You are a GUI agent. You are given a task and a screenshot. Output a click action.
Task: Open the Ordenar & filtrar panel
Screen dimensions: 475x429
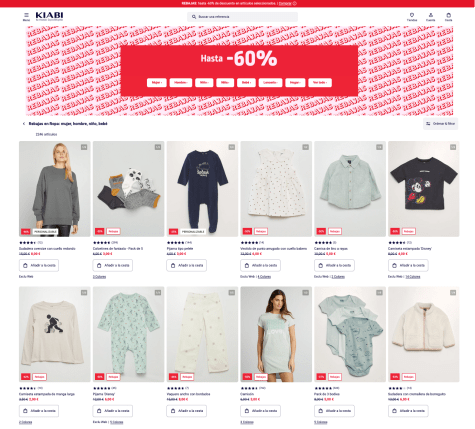pyautogui.click(x=441, y=124)
